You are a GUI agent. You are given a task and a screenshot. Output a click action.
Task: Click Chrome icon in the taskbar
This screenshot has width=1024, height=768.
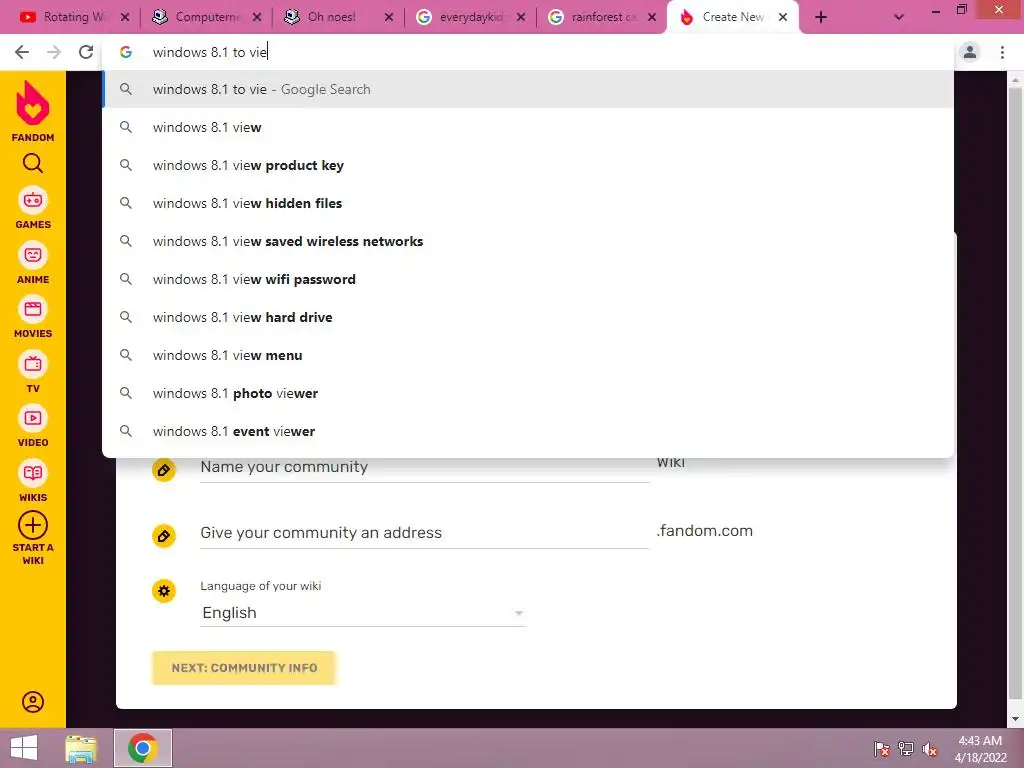tap(143, 748)
